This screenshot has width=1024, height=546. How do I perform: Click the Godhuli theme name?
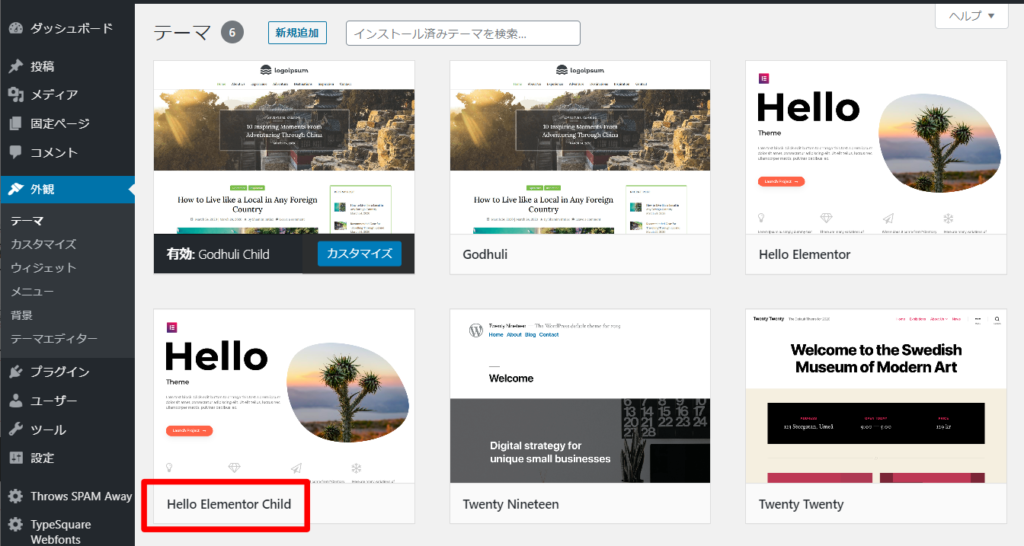[485, 254]
